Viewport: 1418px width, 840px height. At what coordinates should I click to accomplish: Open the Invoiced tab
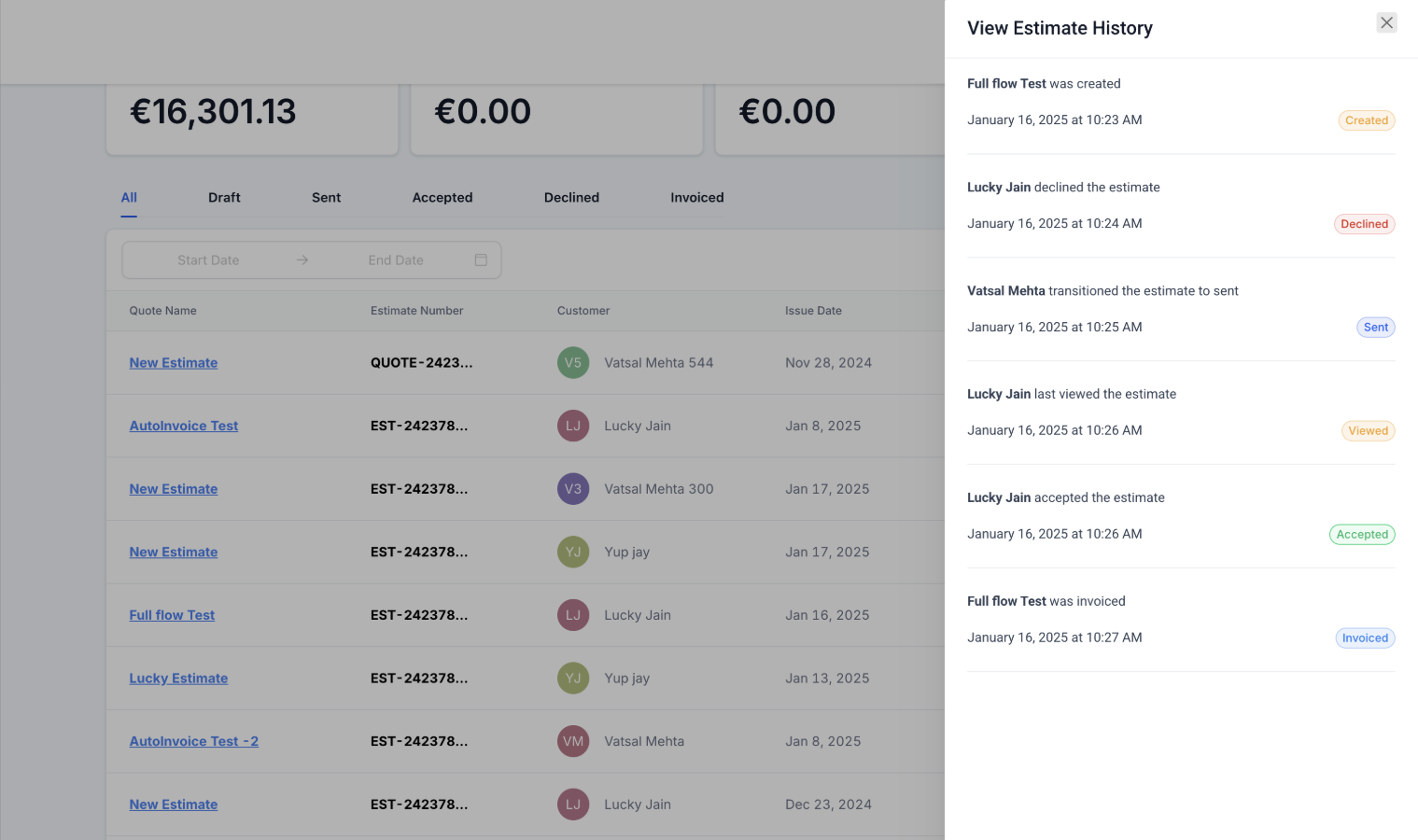[x=696, y=198]
